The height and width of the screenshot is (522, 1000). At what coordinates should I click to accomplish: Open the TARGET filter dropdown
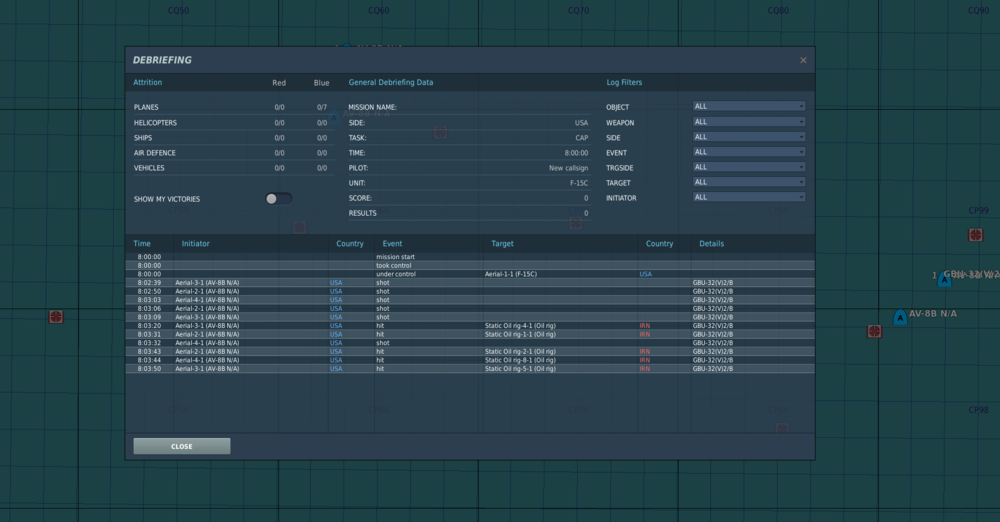pos(749,182)
